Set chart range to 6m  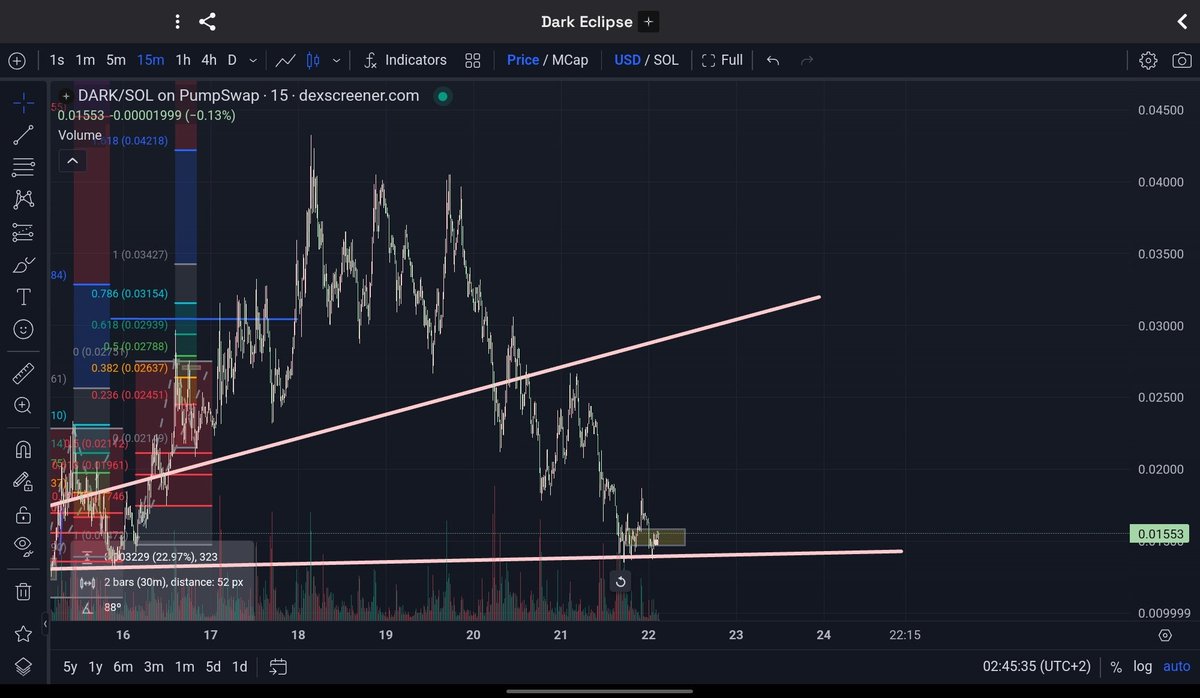[123, 666]
